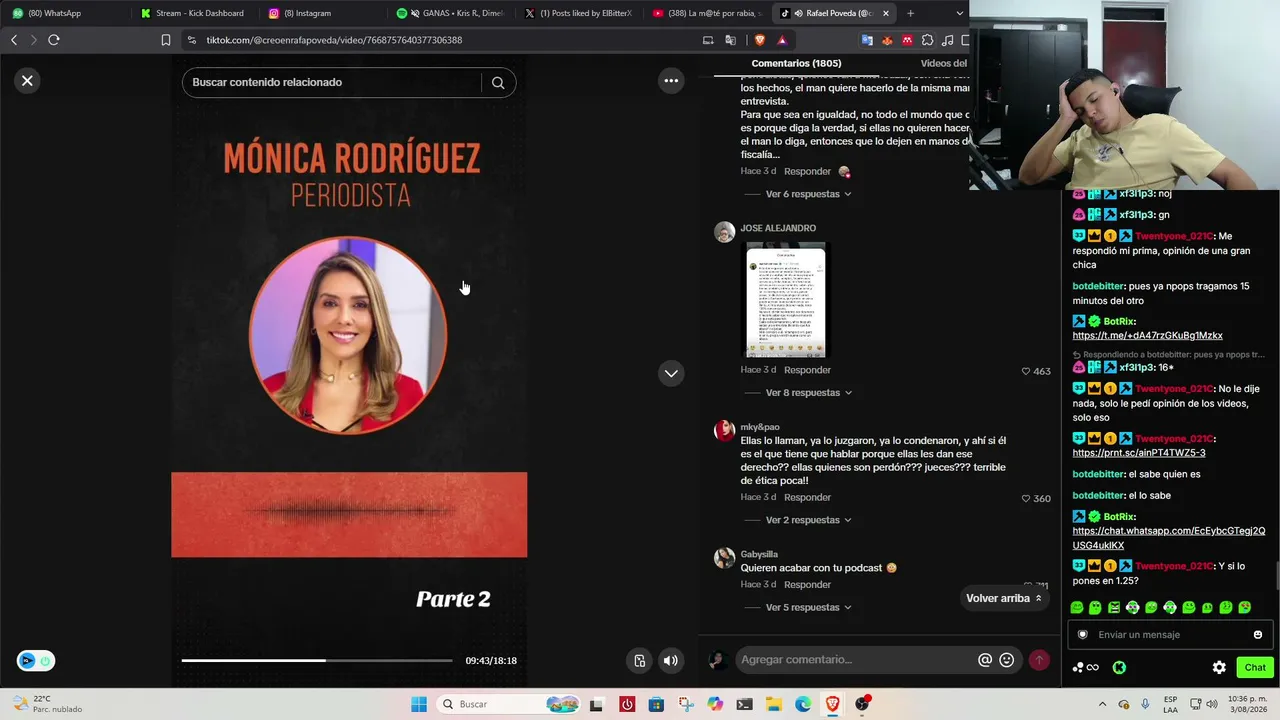Post the comment with the arrow button
The width and height of the screenshot is (1280, 720).
pos(1039,660)
